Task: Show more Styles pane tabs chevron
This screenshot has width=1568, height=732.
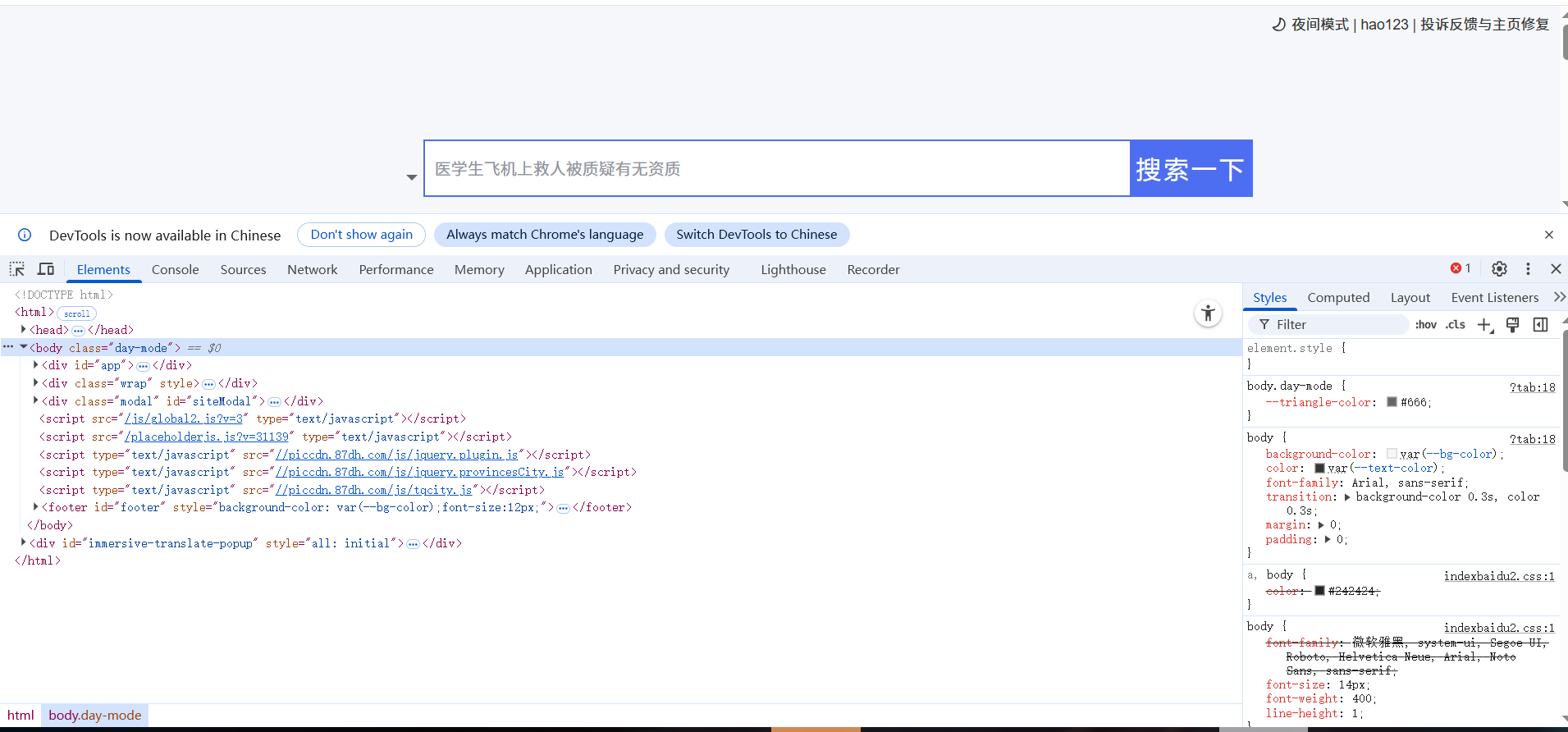Action: tap(1559, 297)
